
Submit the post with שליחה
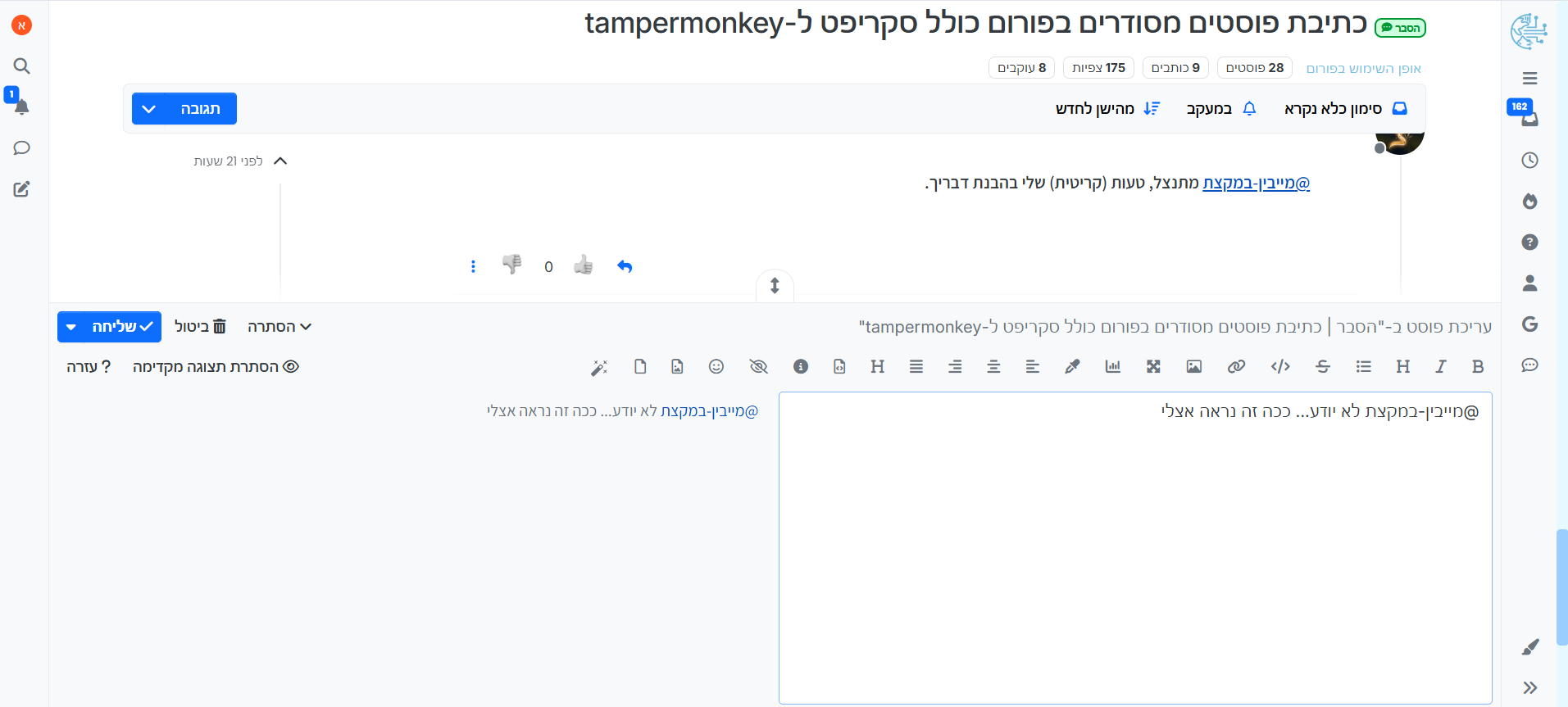pos(123,327)
